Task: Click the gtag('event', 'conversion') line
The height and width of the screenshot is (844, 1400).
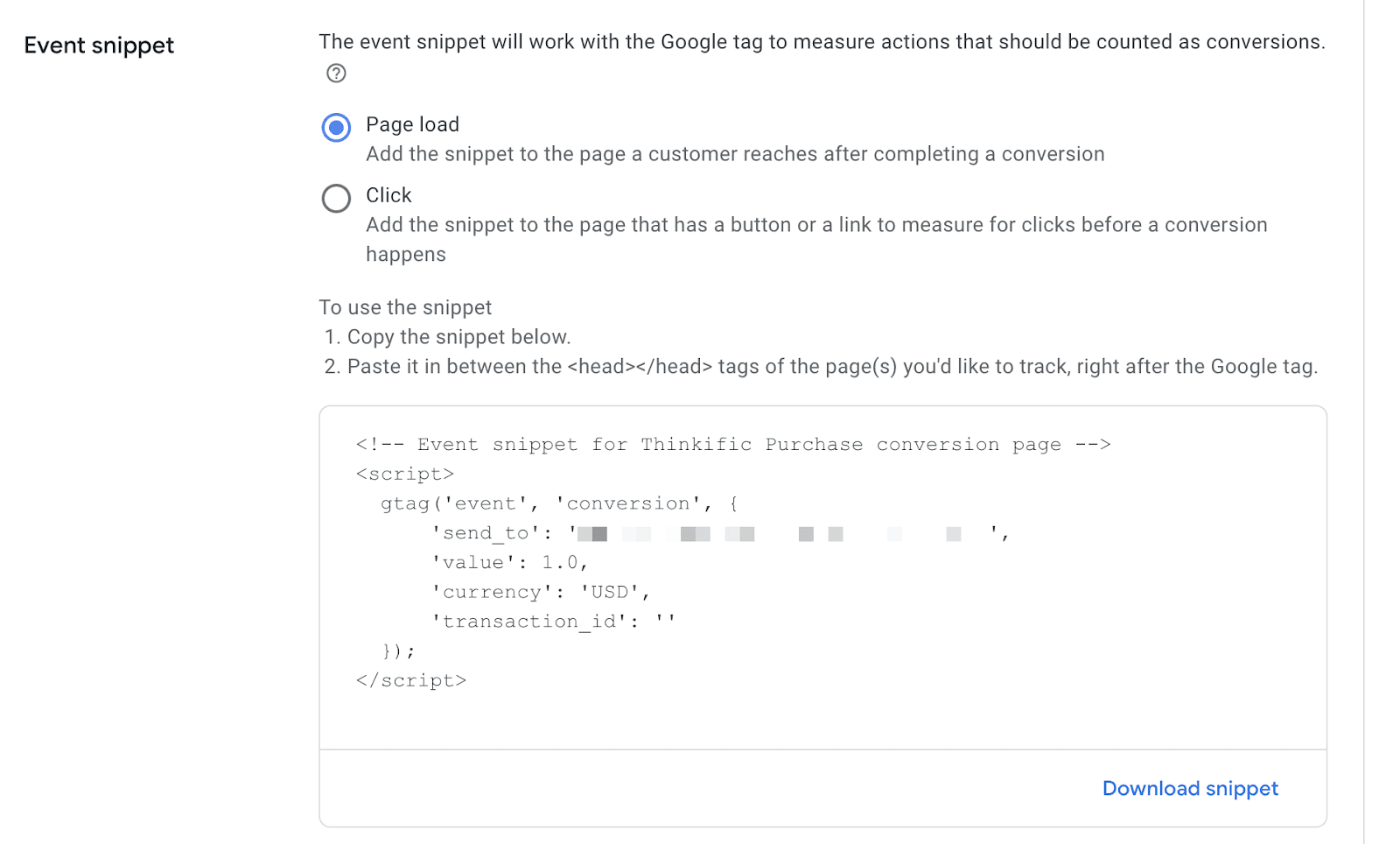Action: 560,504
